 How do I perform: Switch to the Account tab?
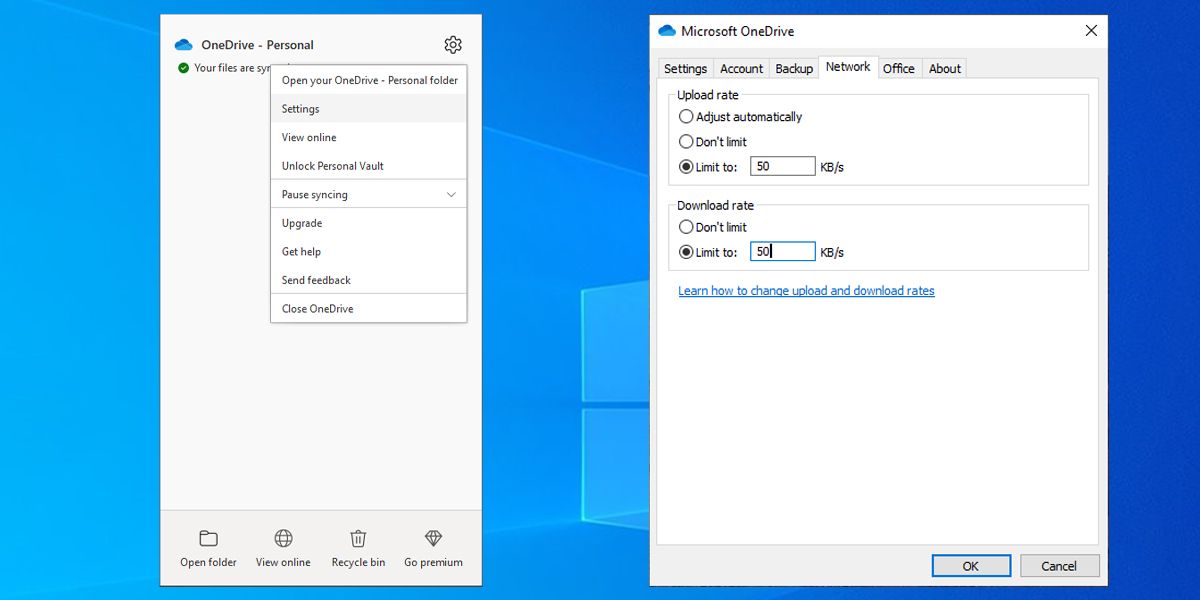(x=741, y=69)
